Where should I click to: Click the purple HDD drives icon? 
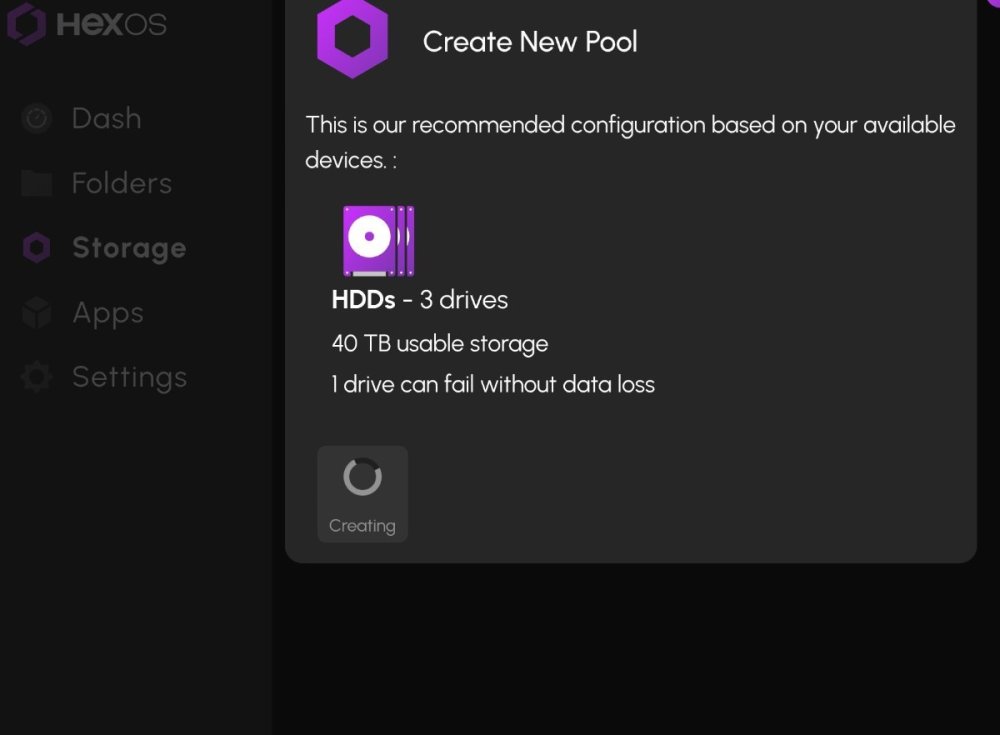(378, 241)
